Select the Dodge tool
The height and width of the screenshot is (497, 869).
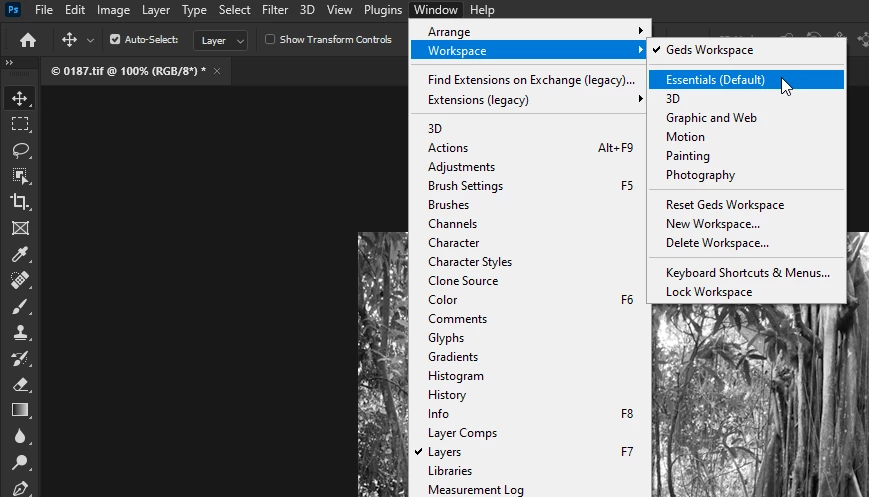(x=20, y=462)
